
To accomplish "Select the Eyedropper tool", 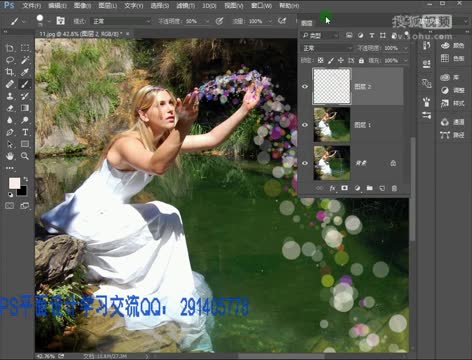I will point(25,72).
